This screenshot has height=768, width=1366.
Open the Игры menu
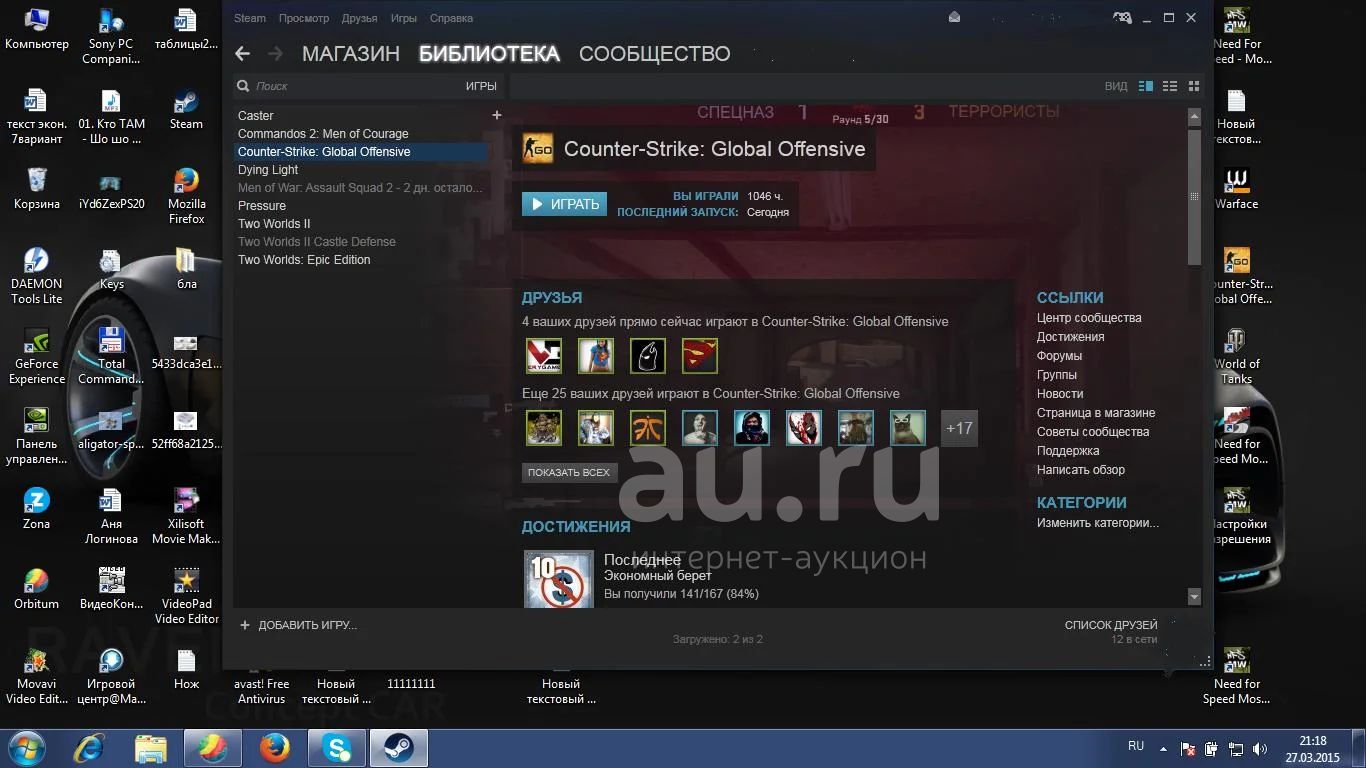(404, 18)
